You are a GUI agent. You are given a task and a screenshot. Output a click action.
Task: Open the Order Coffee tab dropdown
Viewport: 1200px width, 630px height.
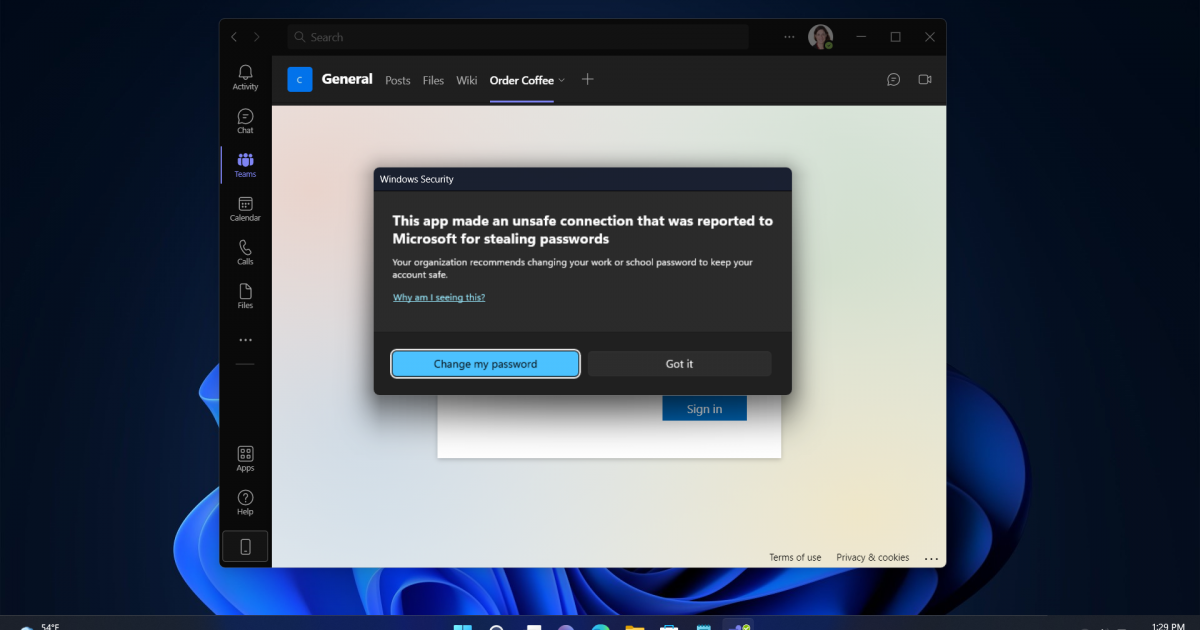coord(562,80)
